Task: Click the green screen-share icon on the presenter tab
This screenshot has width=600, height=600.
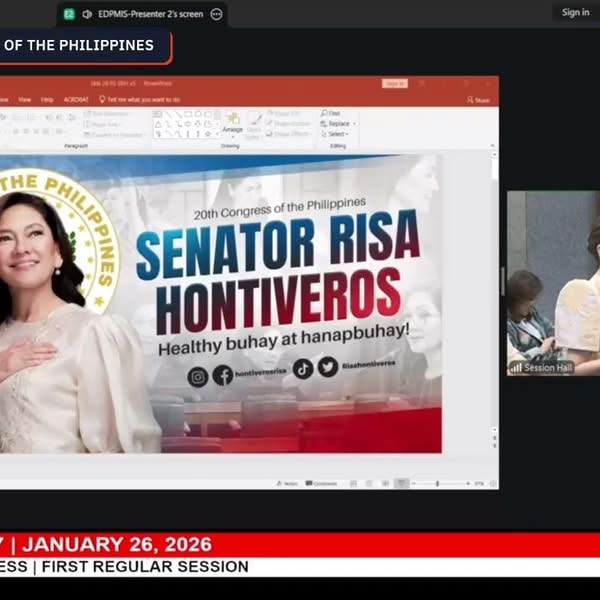Action: 69,14
